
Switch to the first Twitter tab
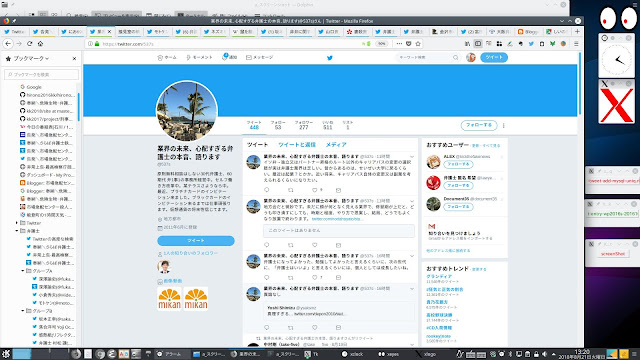tap(14, 31)
